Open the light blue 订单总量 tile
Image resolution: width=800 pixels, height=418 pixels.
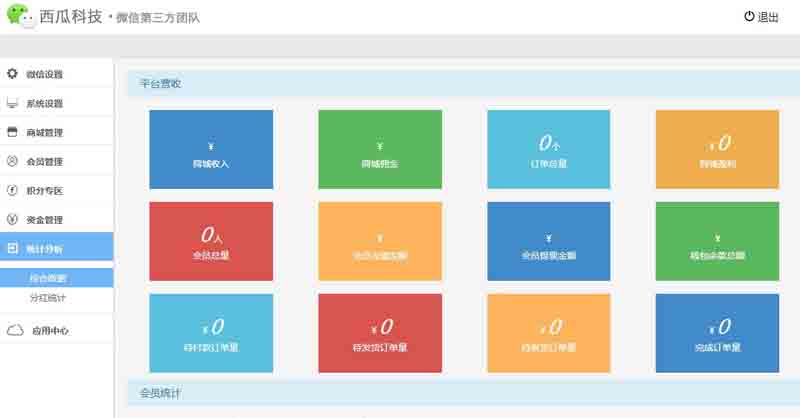(548, 149)
